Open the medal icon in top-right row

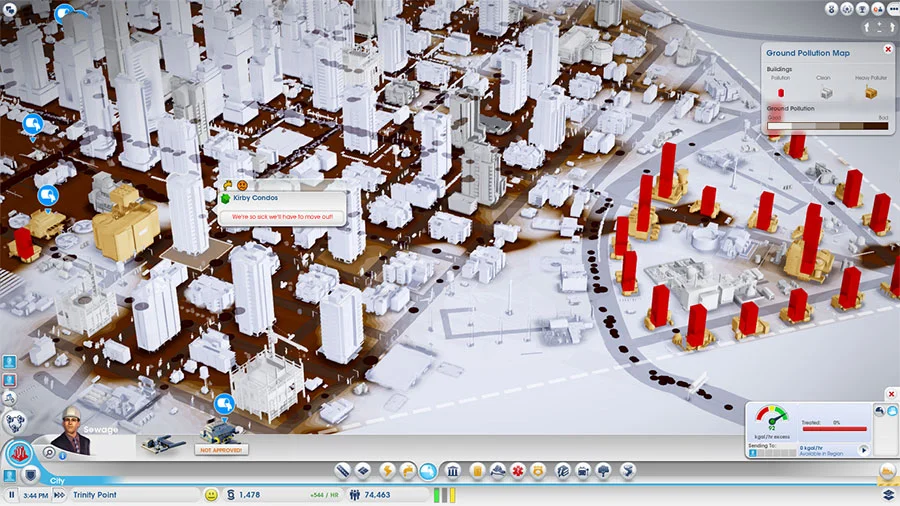click(x=831, y=9)
